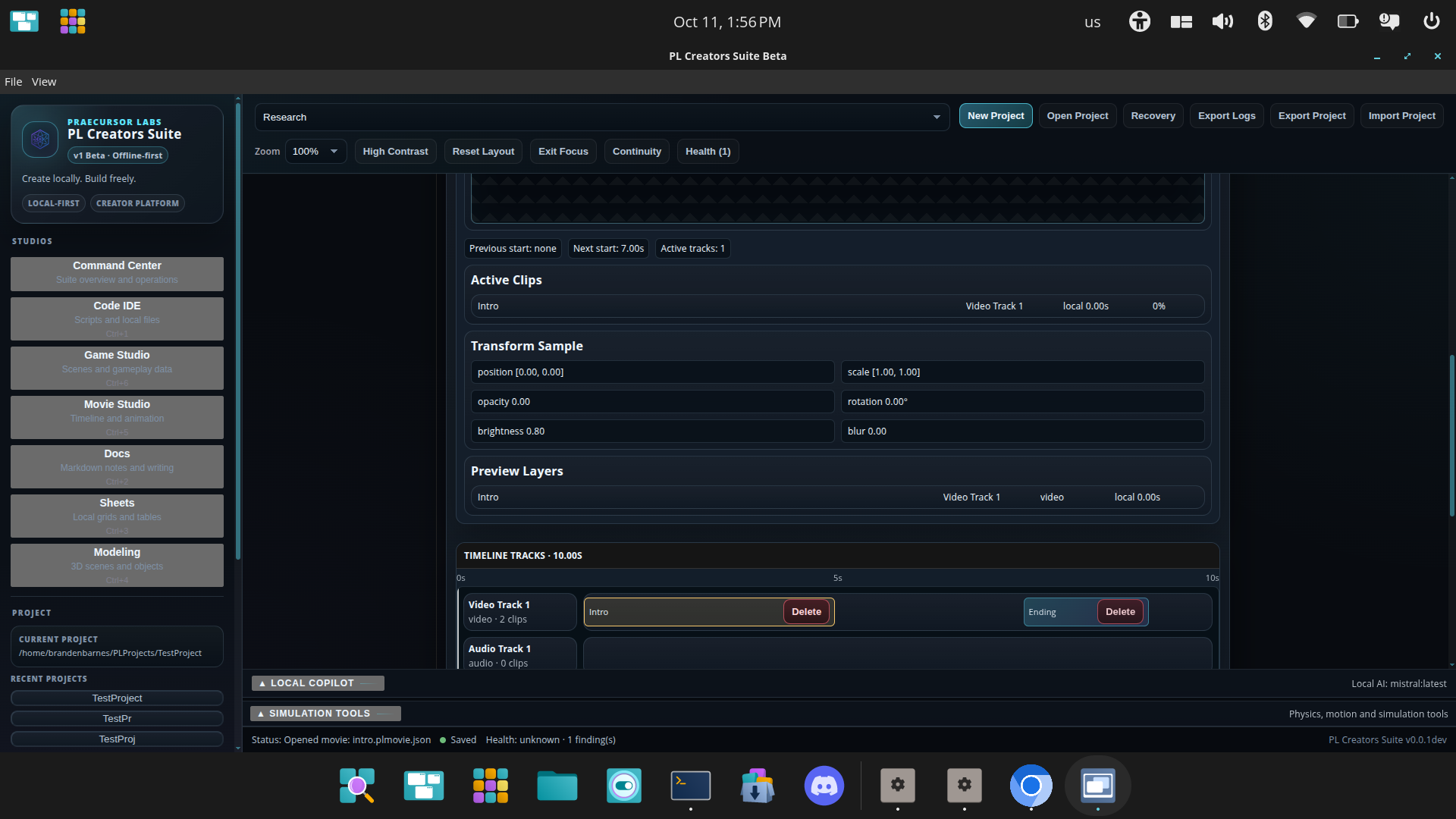Toggle High Contrast mode
Image resolution: width=1456 pixels, height=819 pixels.
pos(395,152)
